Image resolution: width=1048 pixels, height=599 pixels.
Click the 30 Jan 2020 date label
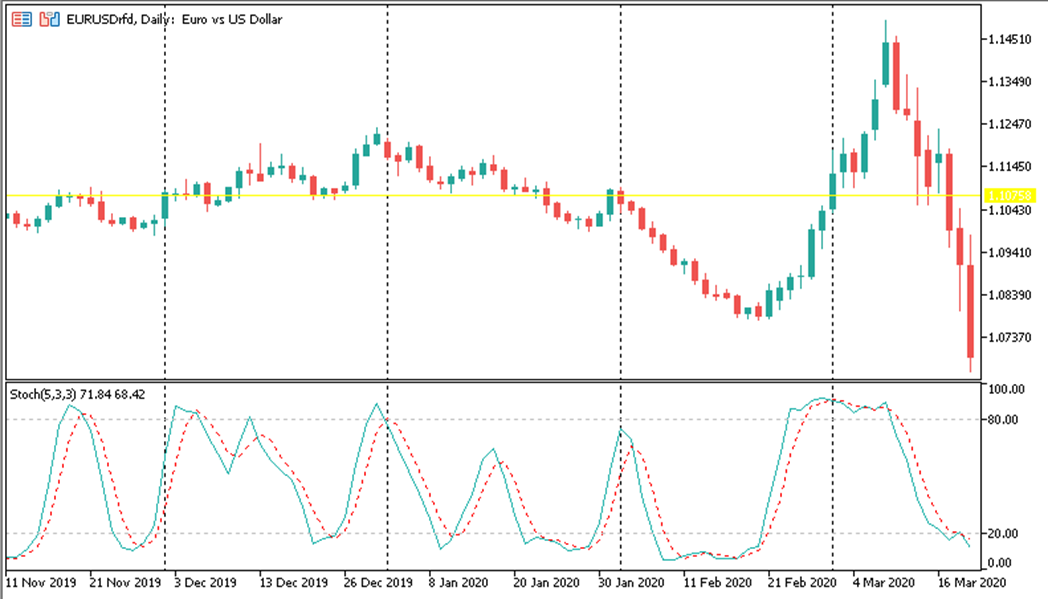click(631, 582)
